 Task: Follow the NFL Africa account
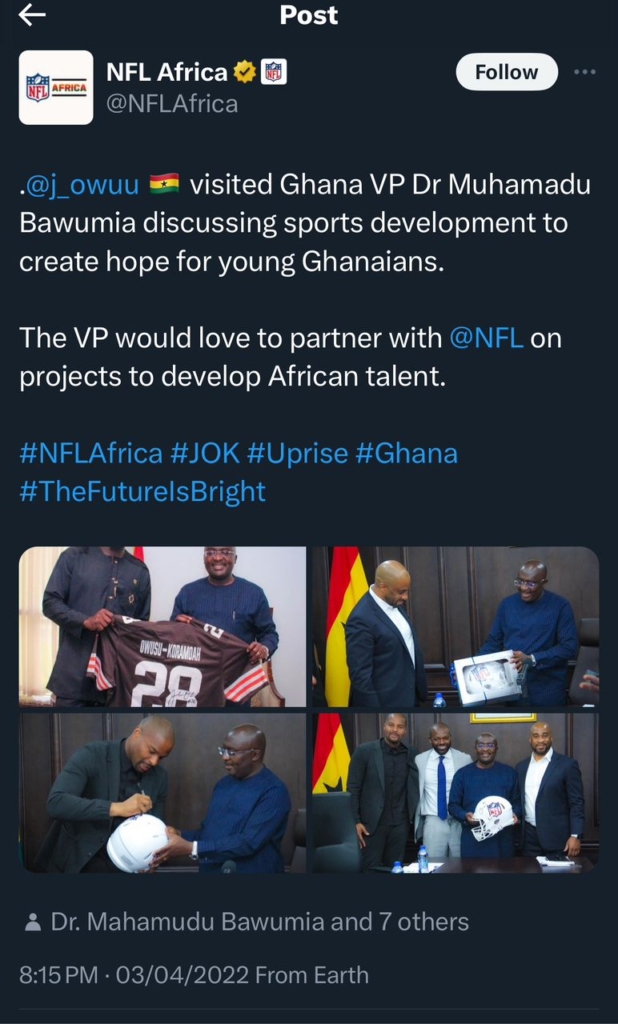pos(506,72)
